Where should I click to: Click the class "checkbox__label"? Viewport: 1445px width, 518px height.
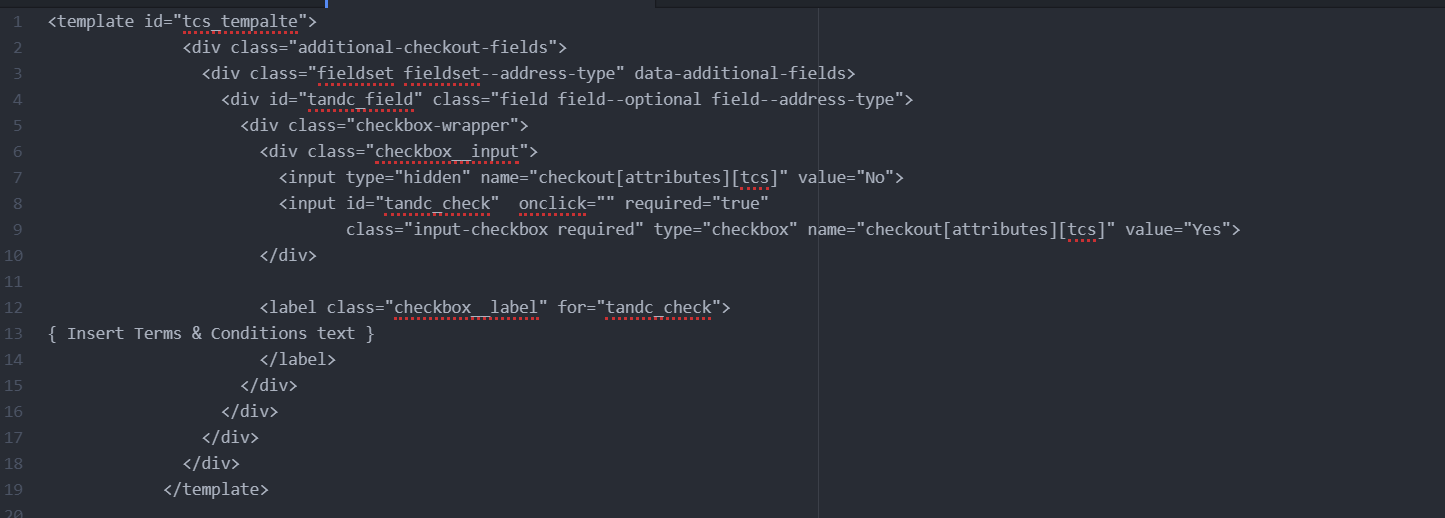tap(467, 307)
